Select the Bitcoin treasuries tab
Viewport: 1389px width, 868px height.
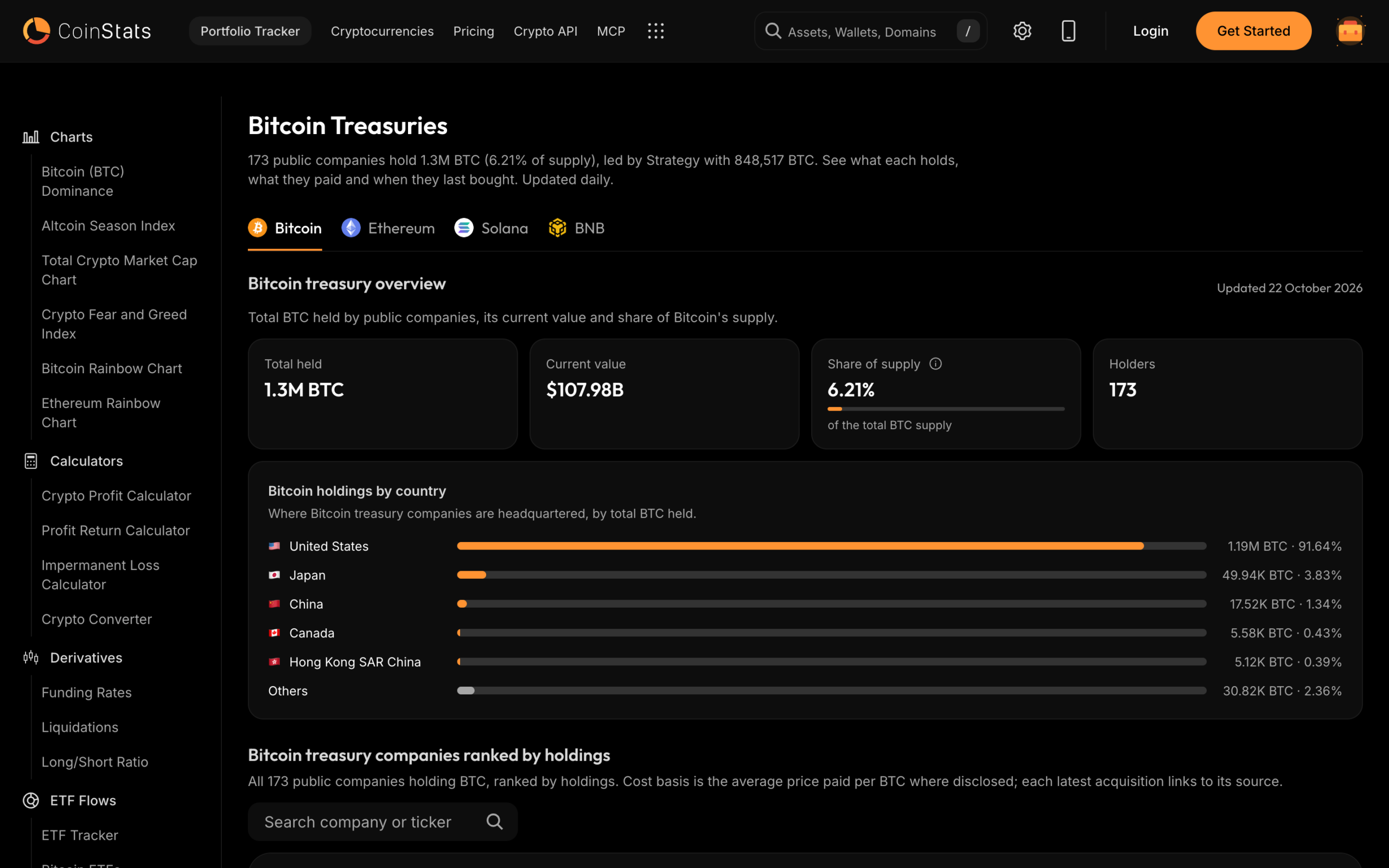pyautogui.click(x=285, y=228)
